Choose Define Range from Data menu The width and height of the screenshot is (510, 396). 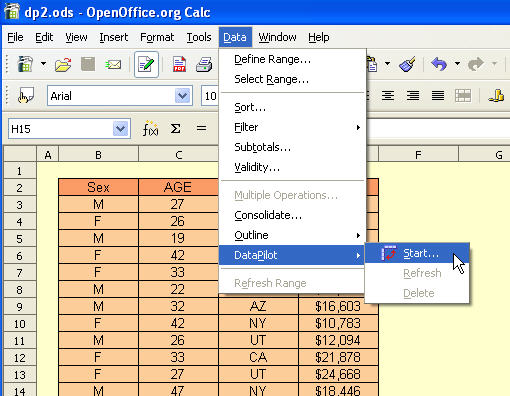(292, 59)
